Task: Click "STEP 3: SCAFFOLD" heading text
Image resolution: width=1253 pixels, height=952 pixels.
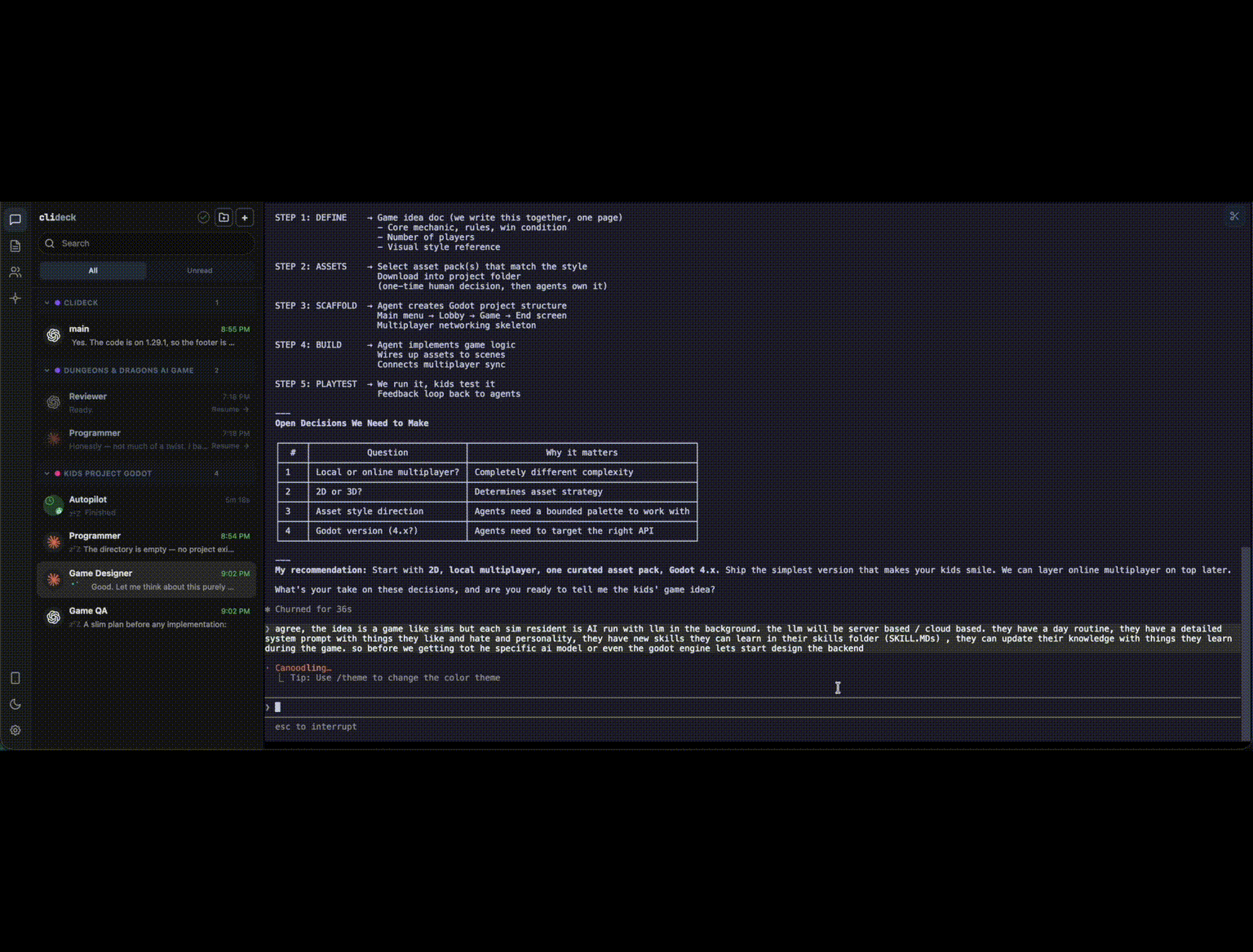Action: pos(316,306)
